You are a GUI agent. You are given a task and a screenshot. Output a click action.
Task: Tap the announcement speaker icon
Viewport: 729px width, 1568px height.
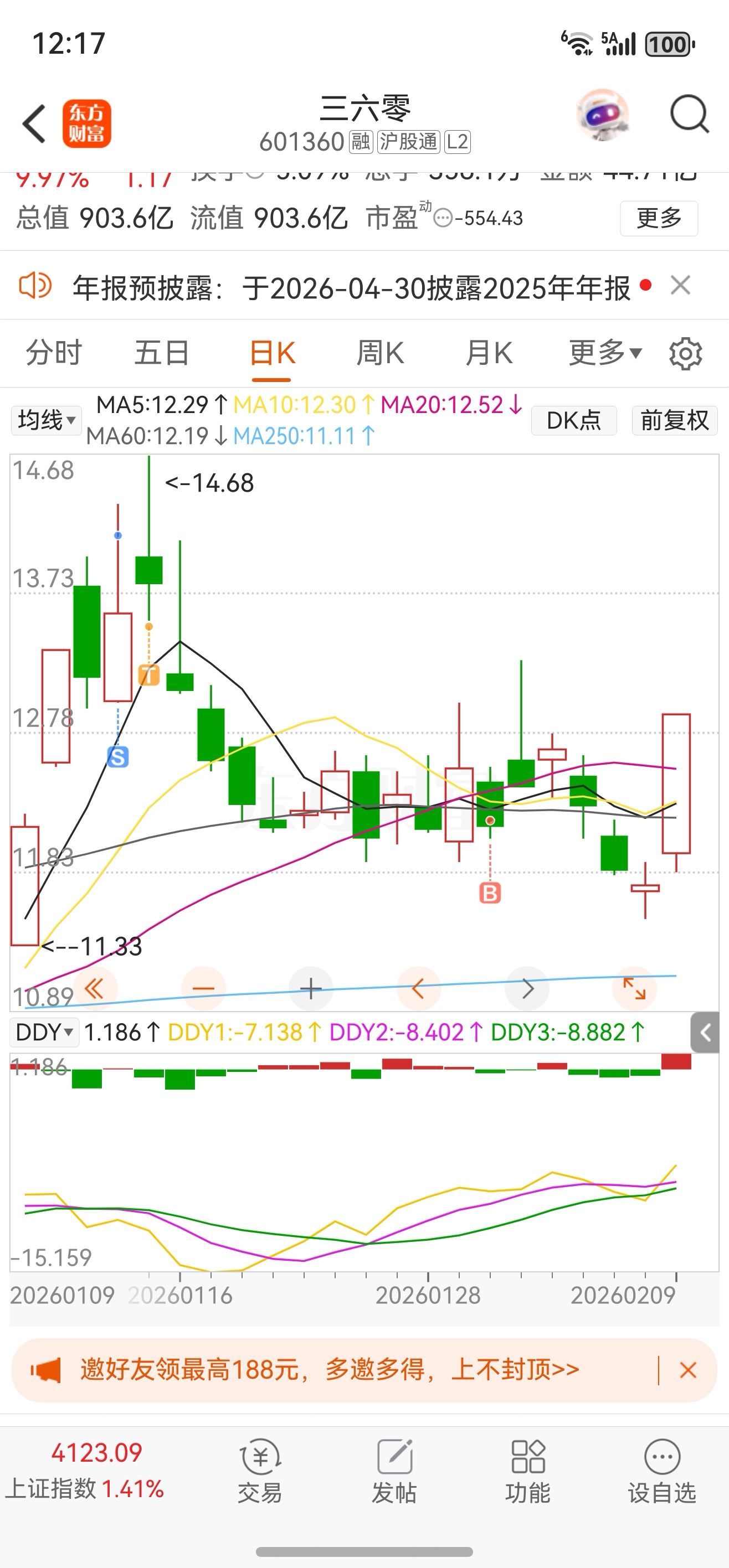click(x=35, y=285)
